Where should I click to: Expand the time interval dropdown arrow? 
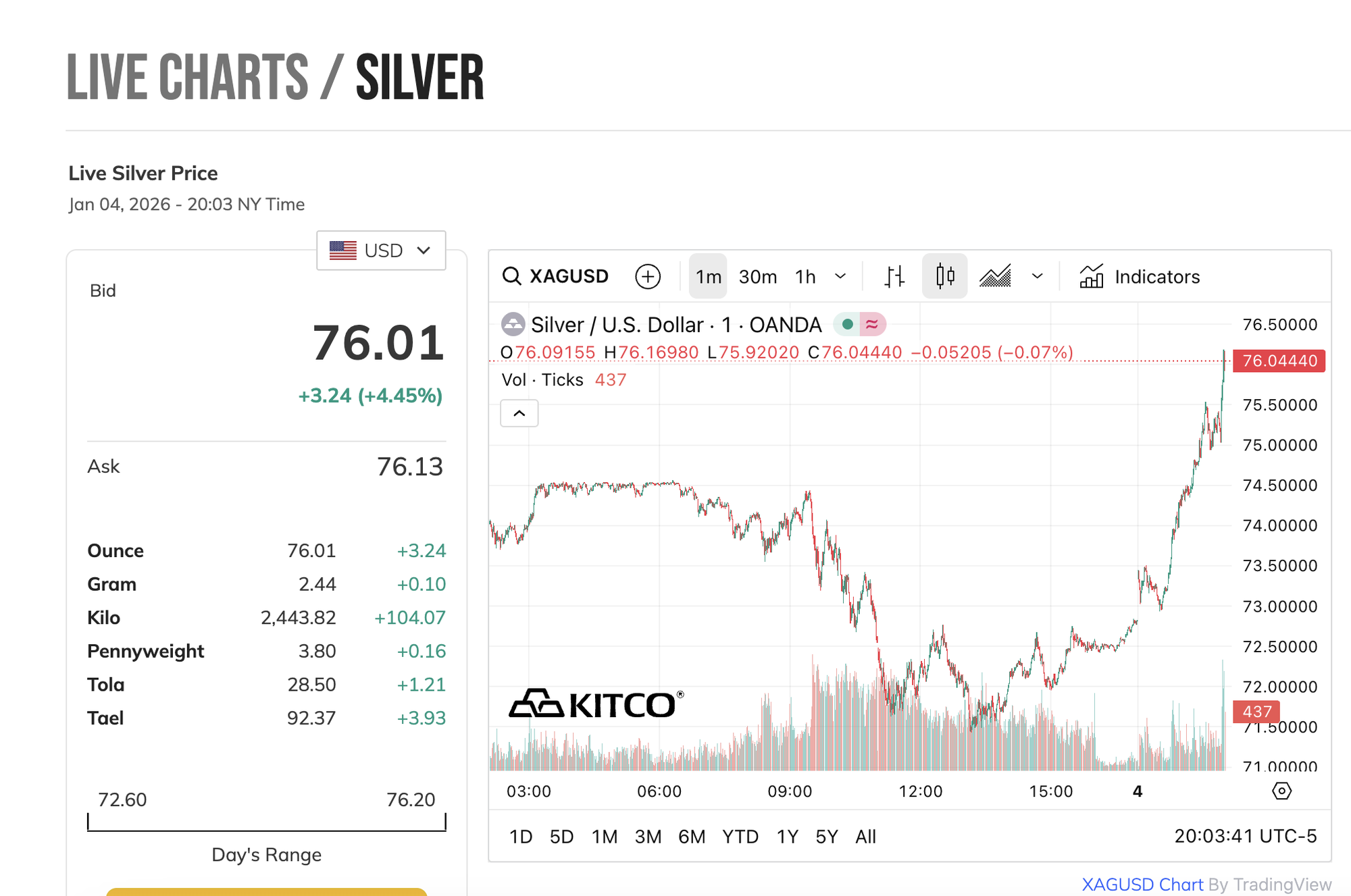[840, 276]
